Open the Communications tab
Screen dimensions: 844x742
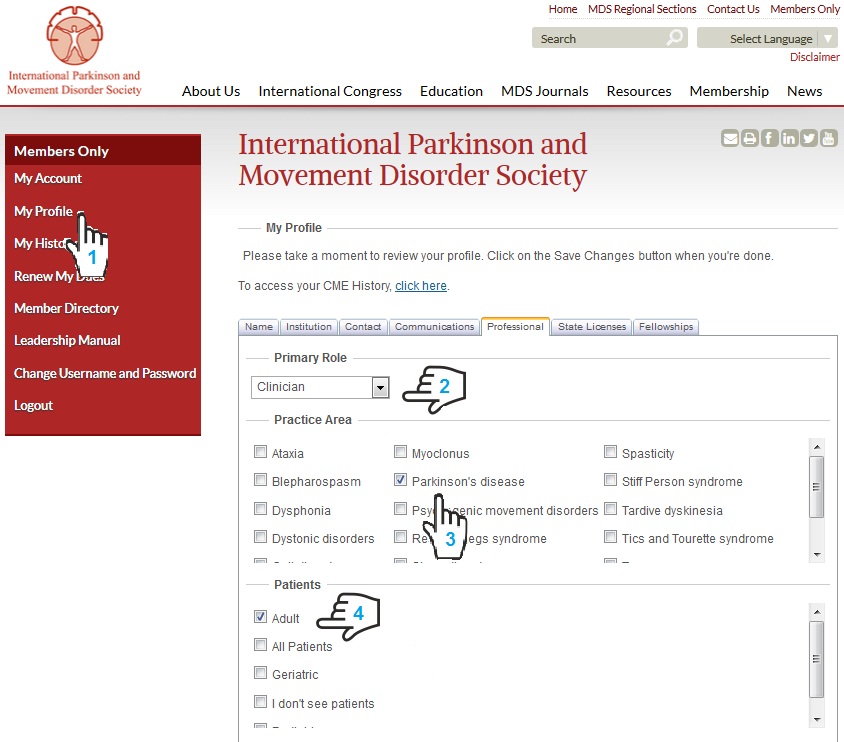point(434,327)
